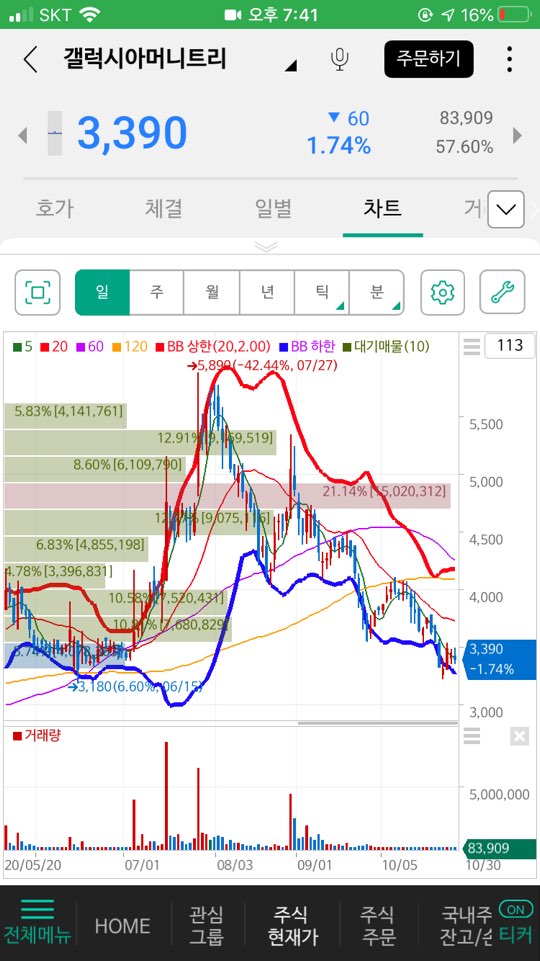Tap the 5.83% volume profile bar

click(66, 416)
